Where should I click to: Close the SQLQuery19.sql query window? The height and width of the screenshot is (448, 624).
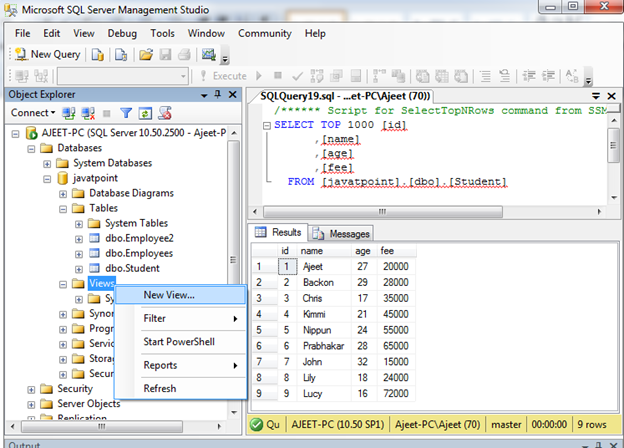coord(612,96)
